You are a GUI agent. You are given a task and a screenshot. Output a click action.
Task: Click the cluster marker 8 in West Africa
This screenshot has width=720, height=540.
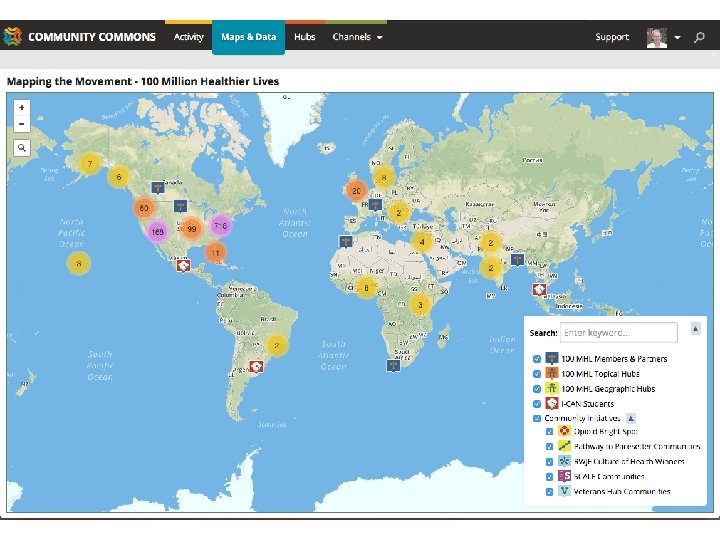(366, 288)
